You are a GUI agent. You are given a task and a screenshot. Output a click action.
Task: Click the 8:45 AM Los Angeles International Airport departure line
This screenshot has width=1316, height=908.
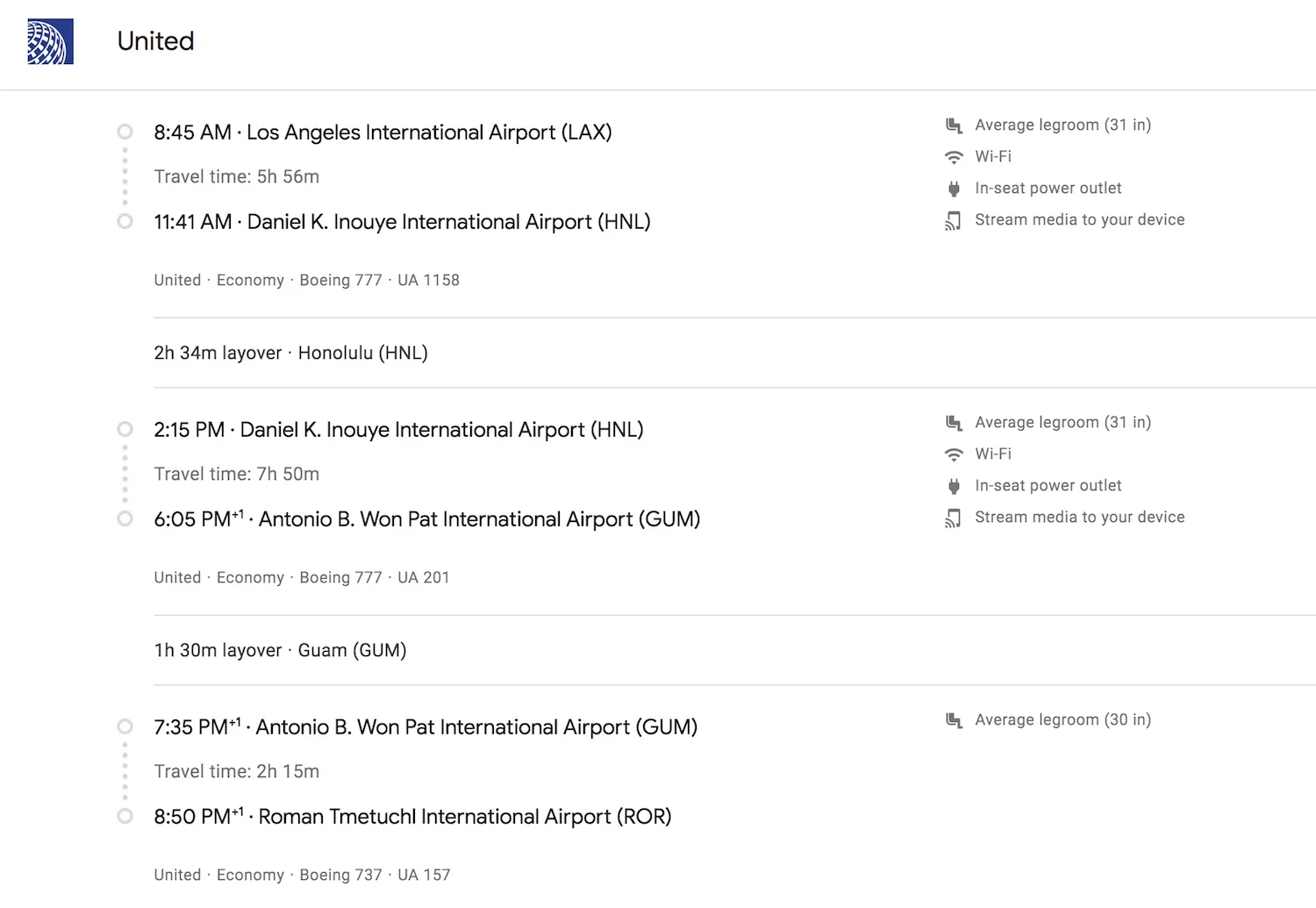pyautogui.click(x=383, y=132)
